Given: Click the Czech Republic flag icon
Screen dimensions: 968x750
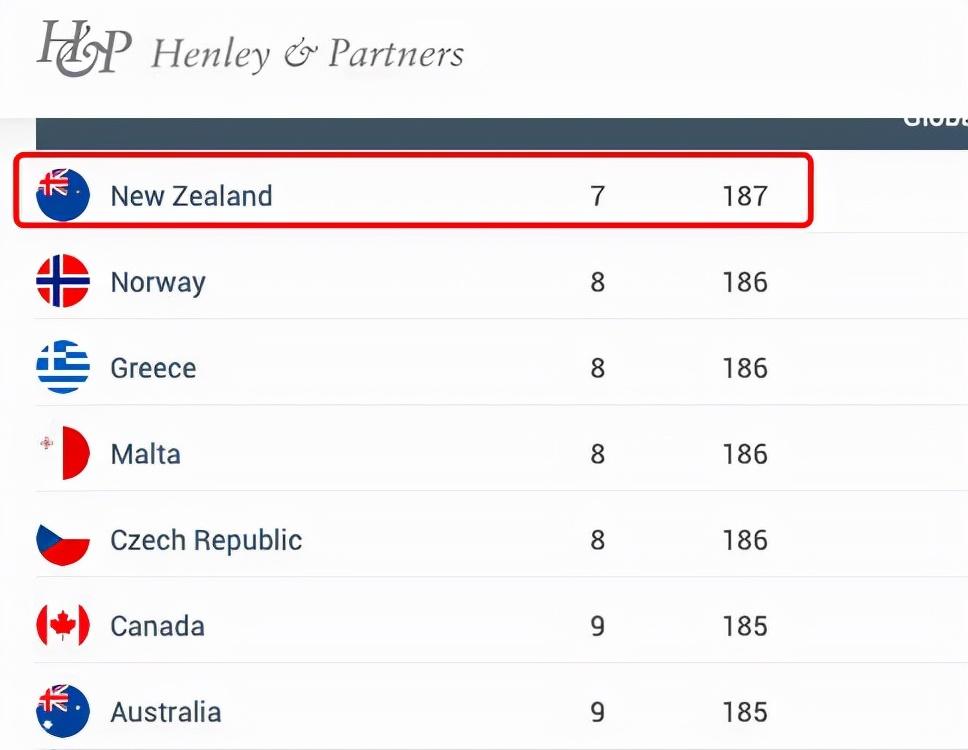Looking at the screenshot, I should (x=63, y=540).
